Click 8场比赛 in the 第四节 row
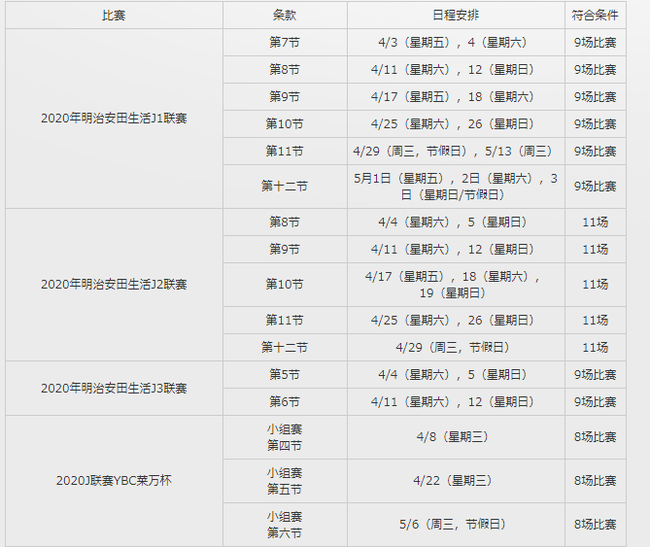The width and height of the screenshot is (650, 547). (x=595, y=437)
